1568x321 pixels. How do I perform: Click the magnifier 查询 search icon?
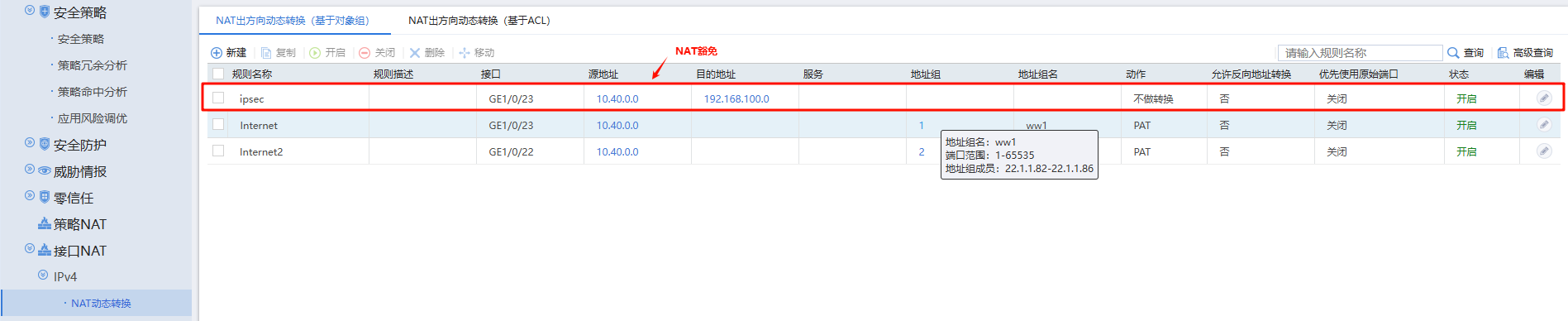click(x=1453, y=53)
